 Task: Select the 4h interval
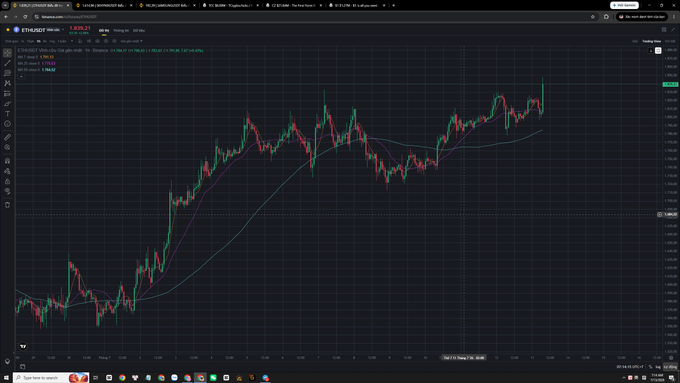[45, 41]
